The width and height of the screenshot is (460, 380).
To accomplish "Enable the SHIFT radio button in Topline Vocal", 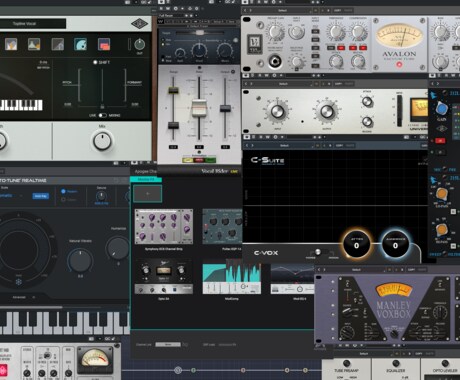I will [x=95, y=62].
